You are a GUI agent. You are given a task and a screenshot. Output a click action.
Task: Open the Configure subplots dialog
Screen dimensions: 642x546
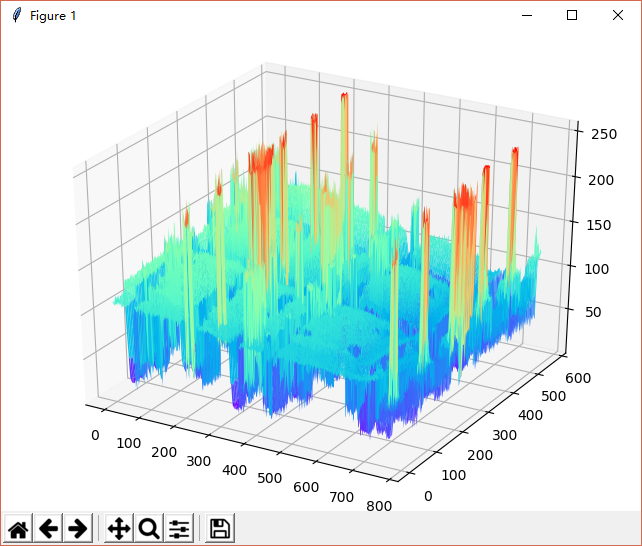tap(179, 528)
